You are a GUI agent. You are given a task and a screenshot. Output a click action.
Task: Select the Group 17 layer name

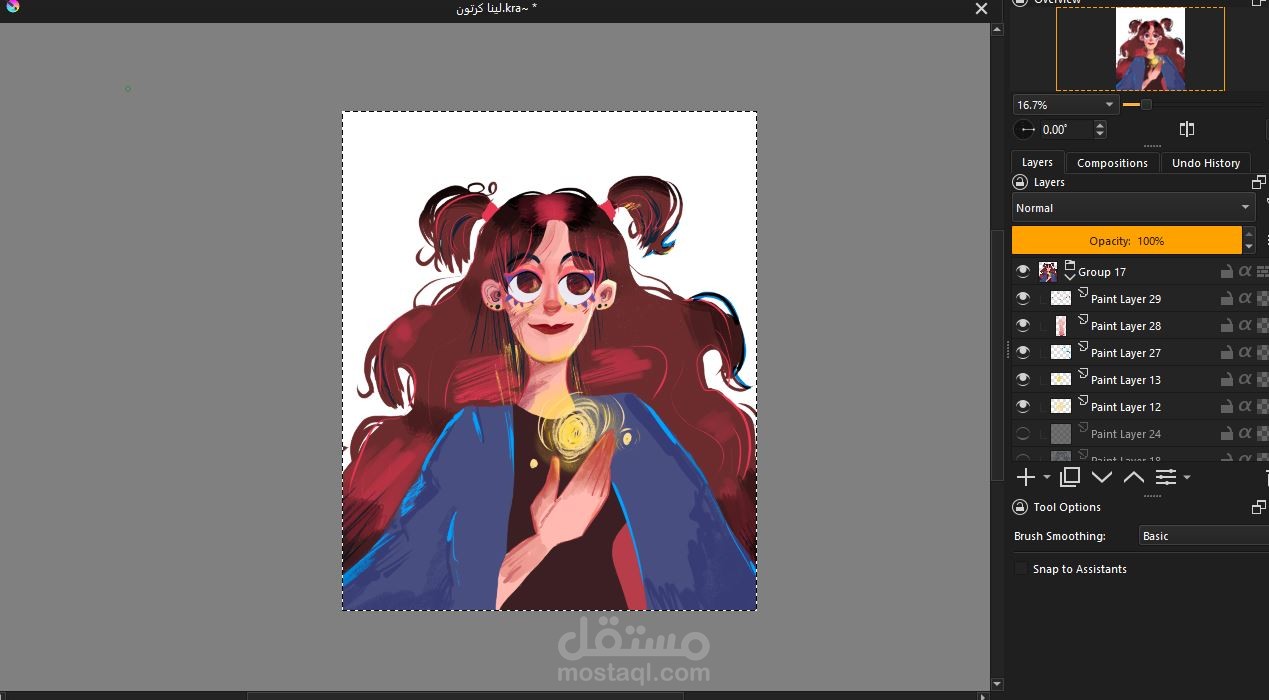click(1102, 272)
